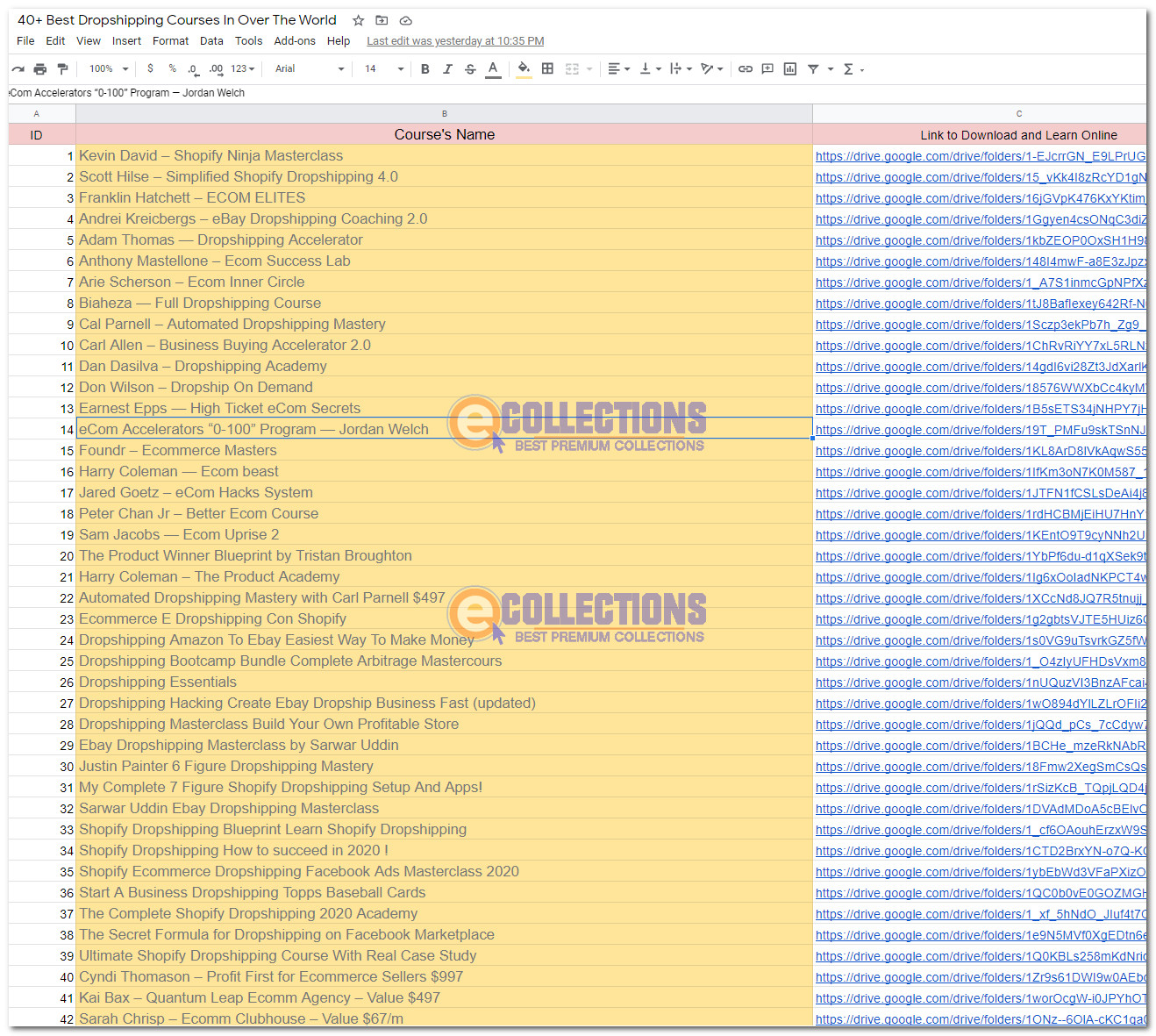Viewport: 1156px width, 1036px height.
Task: Open the Foundr Ecommerce Masters drive link
Action: click(981, 451)
